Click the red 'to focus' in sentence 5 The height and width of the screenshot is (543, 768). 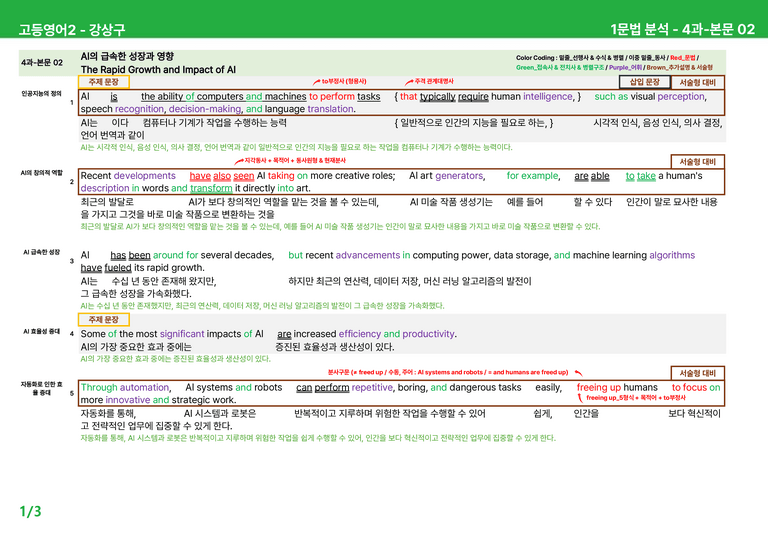pos(689,387)
